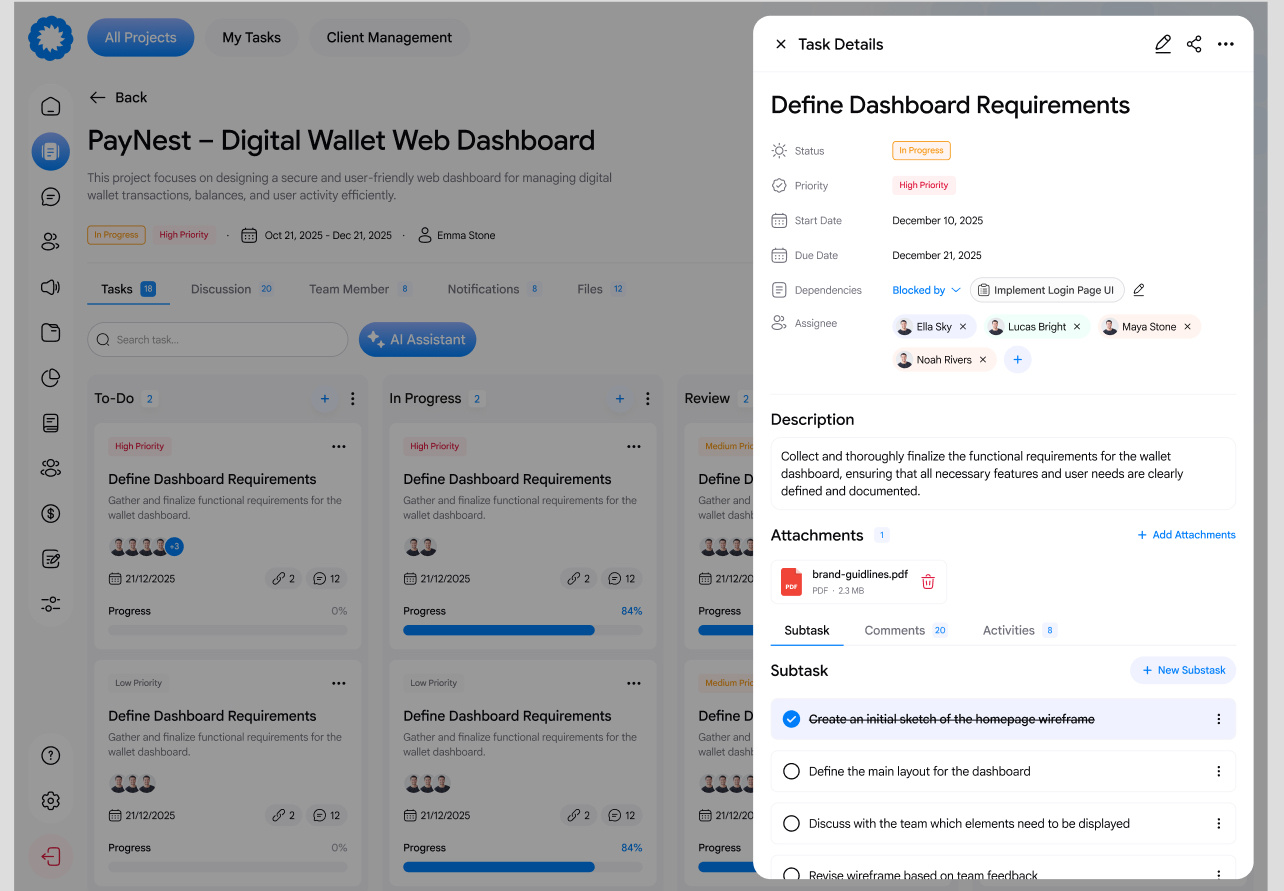Screen dimensions: 1284x891
Task: Edit the task with the pencil icon
Action: pos(1162,44)
